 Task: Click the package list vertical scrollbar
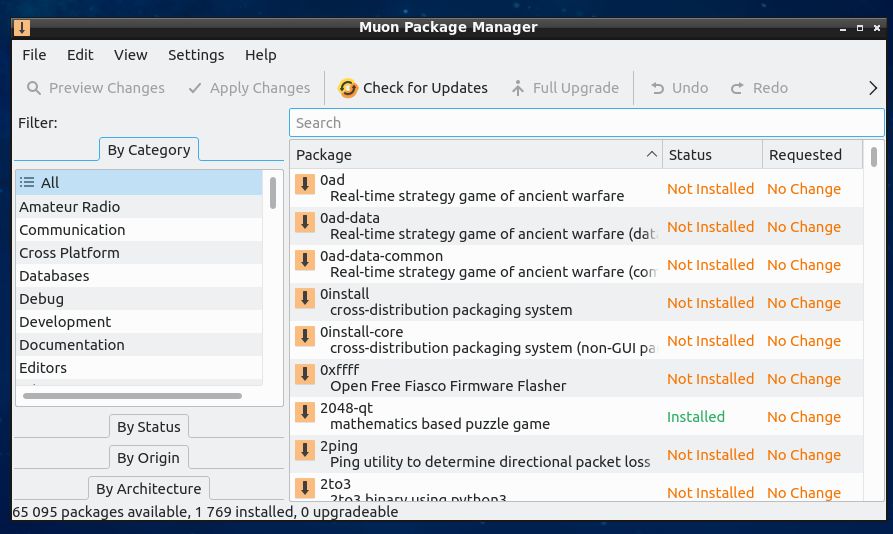coord(874,157)
